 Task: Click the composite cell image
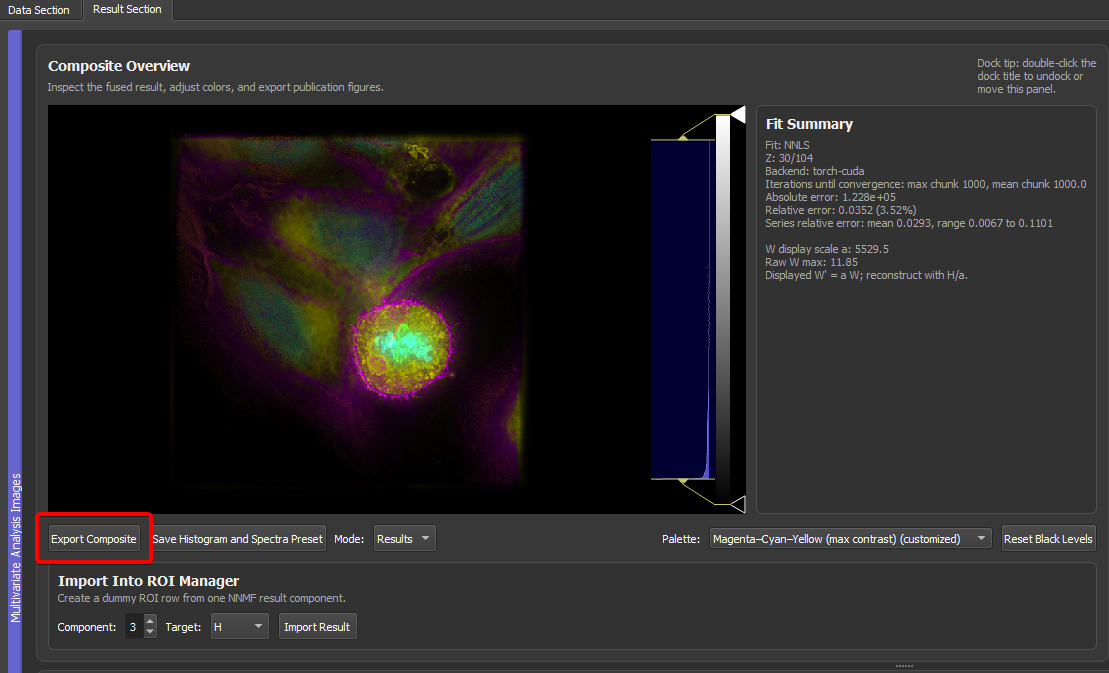pos(349,309)
